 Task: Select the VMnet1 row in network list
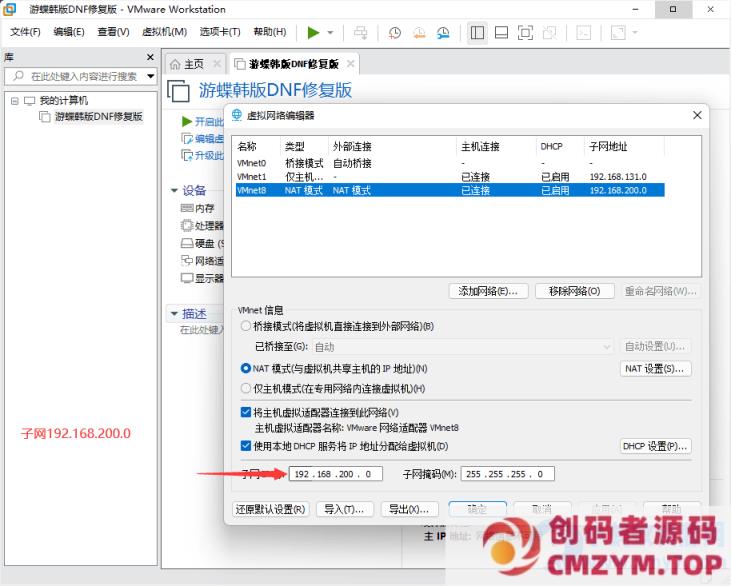(x=450, y=177)
